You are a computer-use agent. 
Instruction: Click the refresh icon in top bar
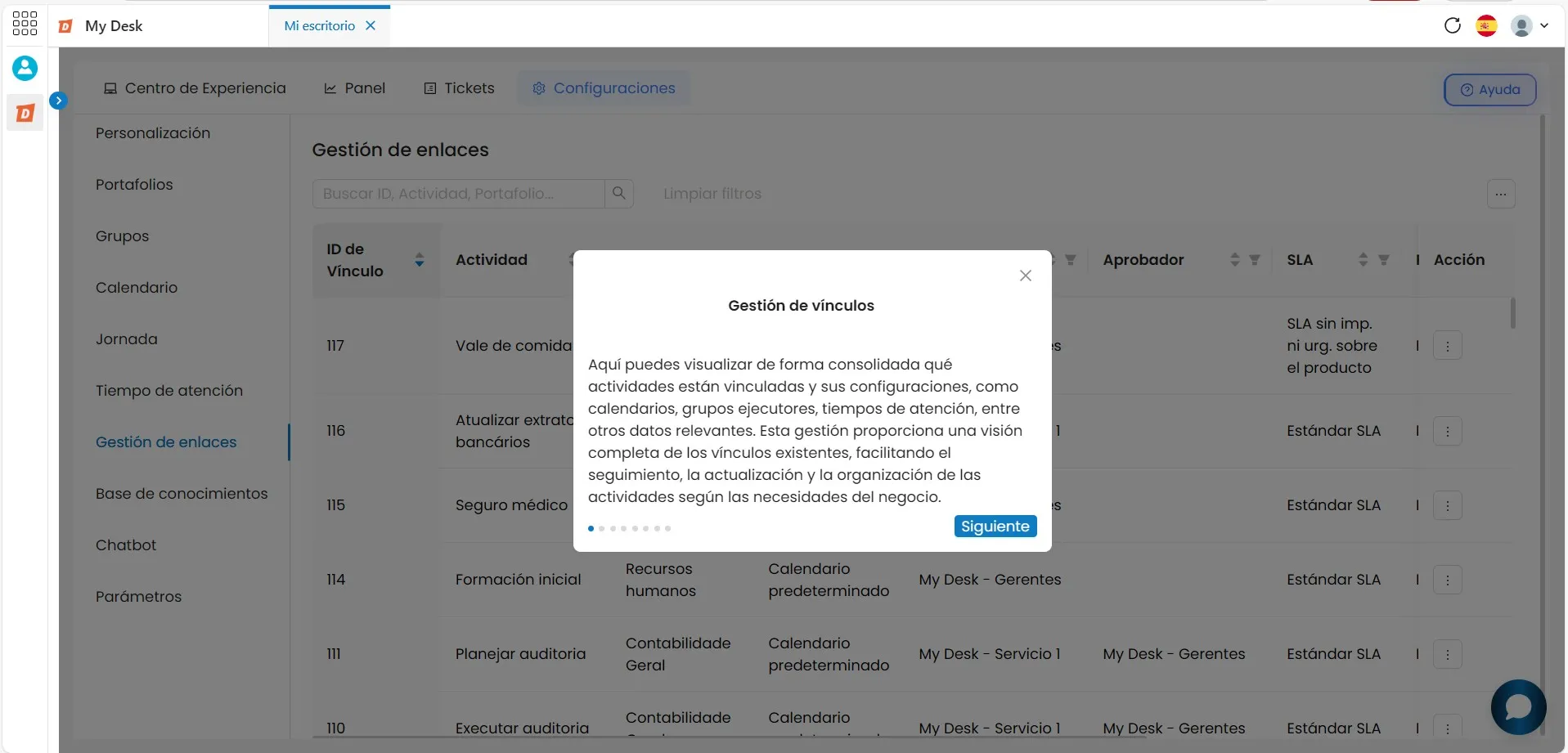pyautogui.click(x=1453, y=25)
